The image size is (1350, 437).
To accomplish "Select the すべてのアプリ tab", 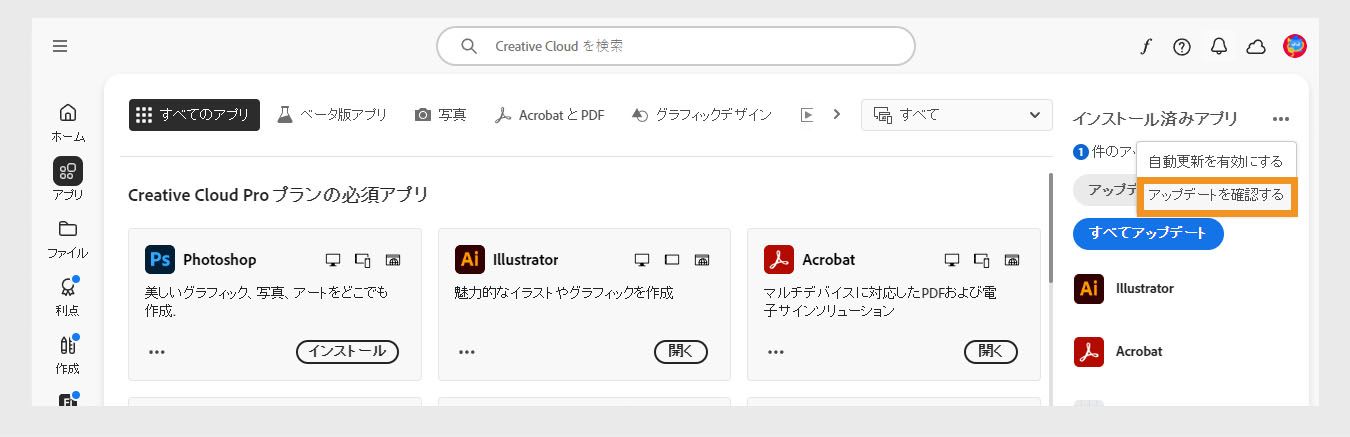I will coord(194,115).
